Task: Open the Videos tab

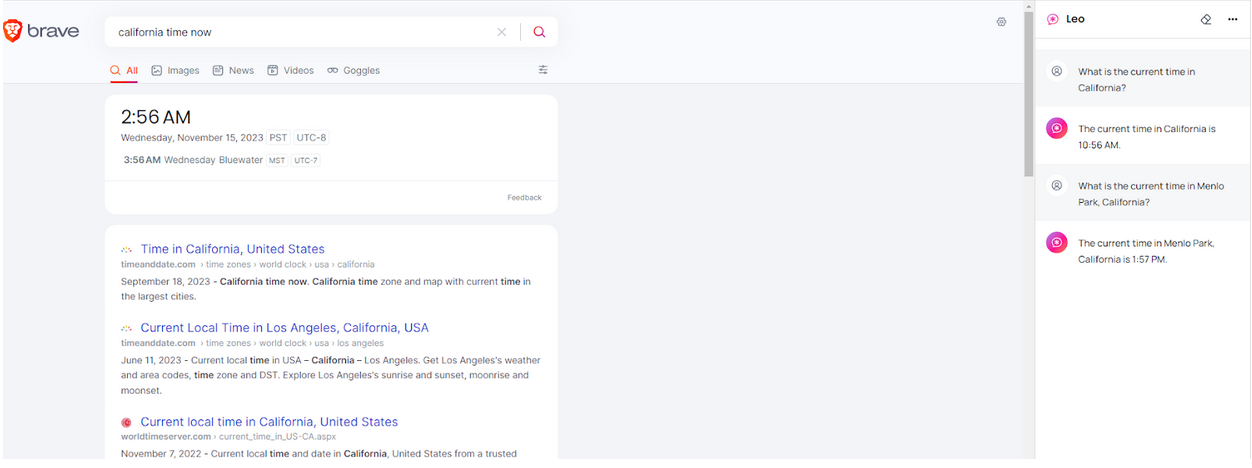Action: 290,71
